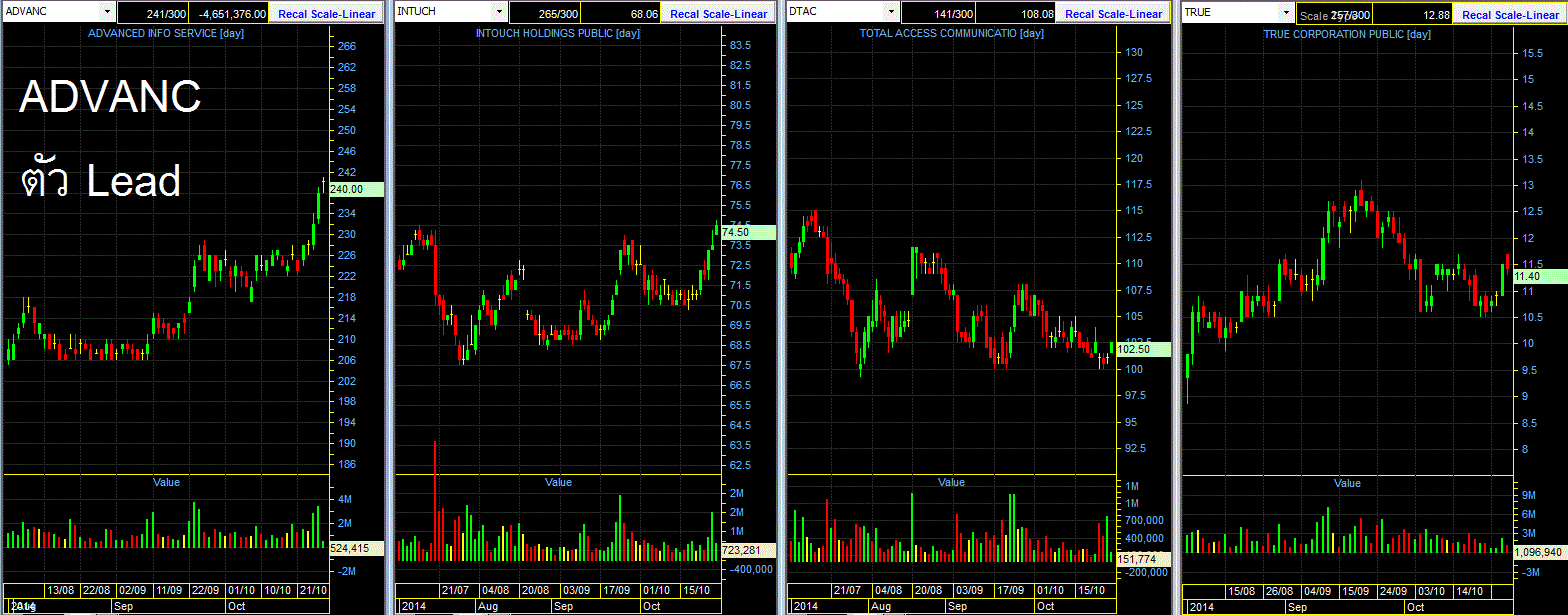This screenshot has height=615, width=1568.
Task: Open the TRUE symbol dropdown
Action: (1286, 11)
